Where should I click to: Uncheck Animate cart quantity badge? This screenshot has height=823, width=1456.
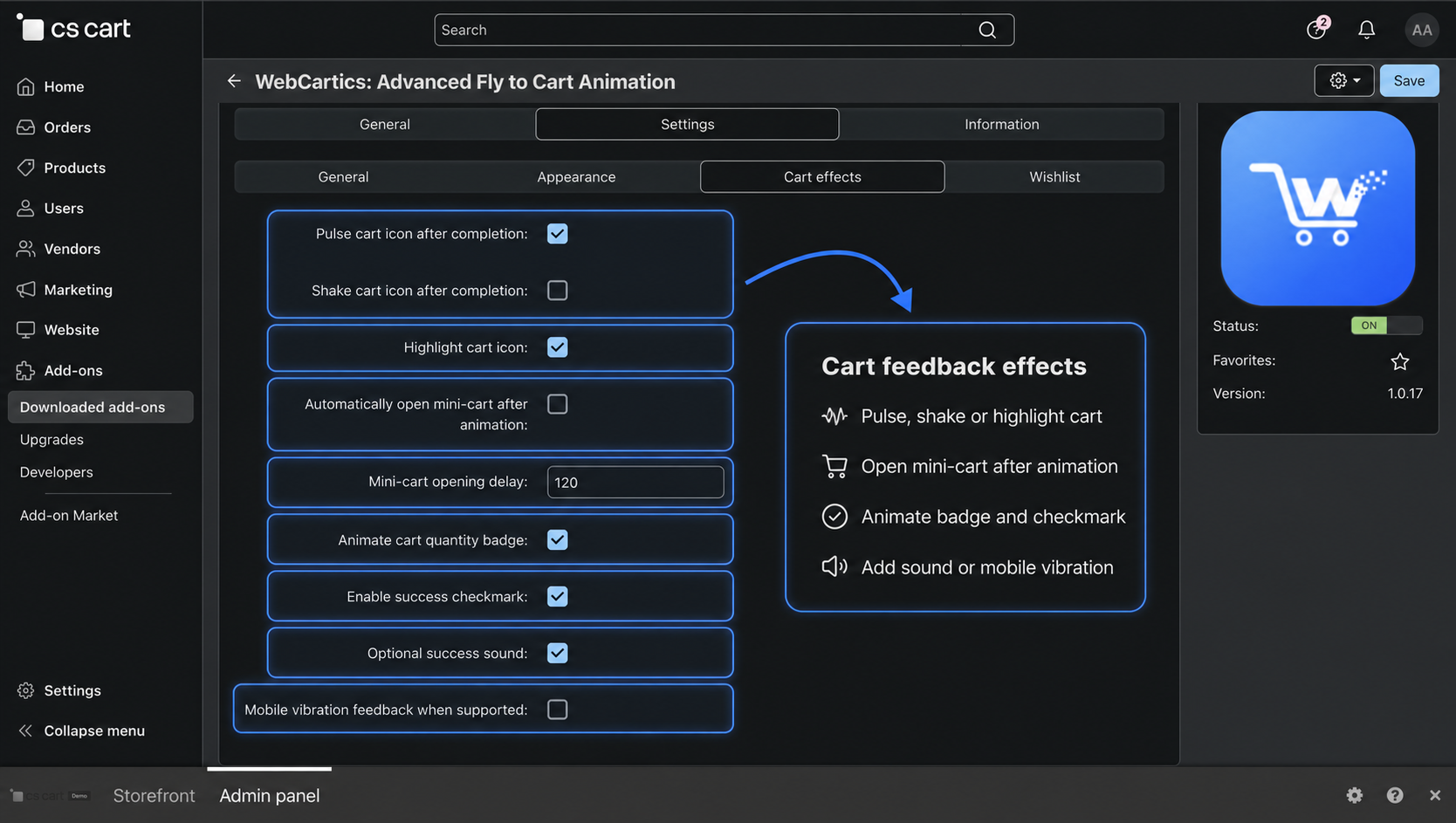pos(557,539)
